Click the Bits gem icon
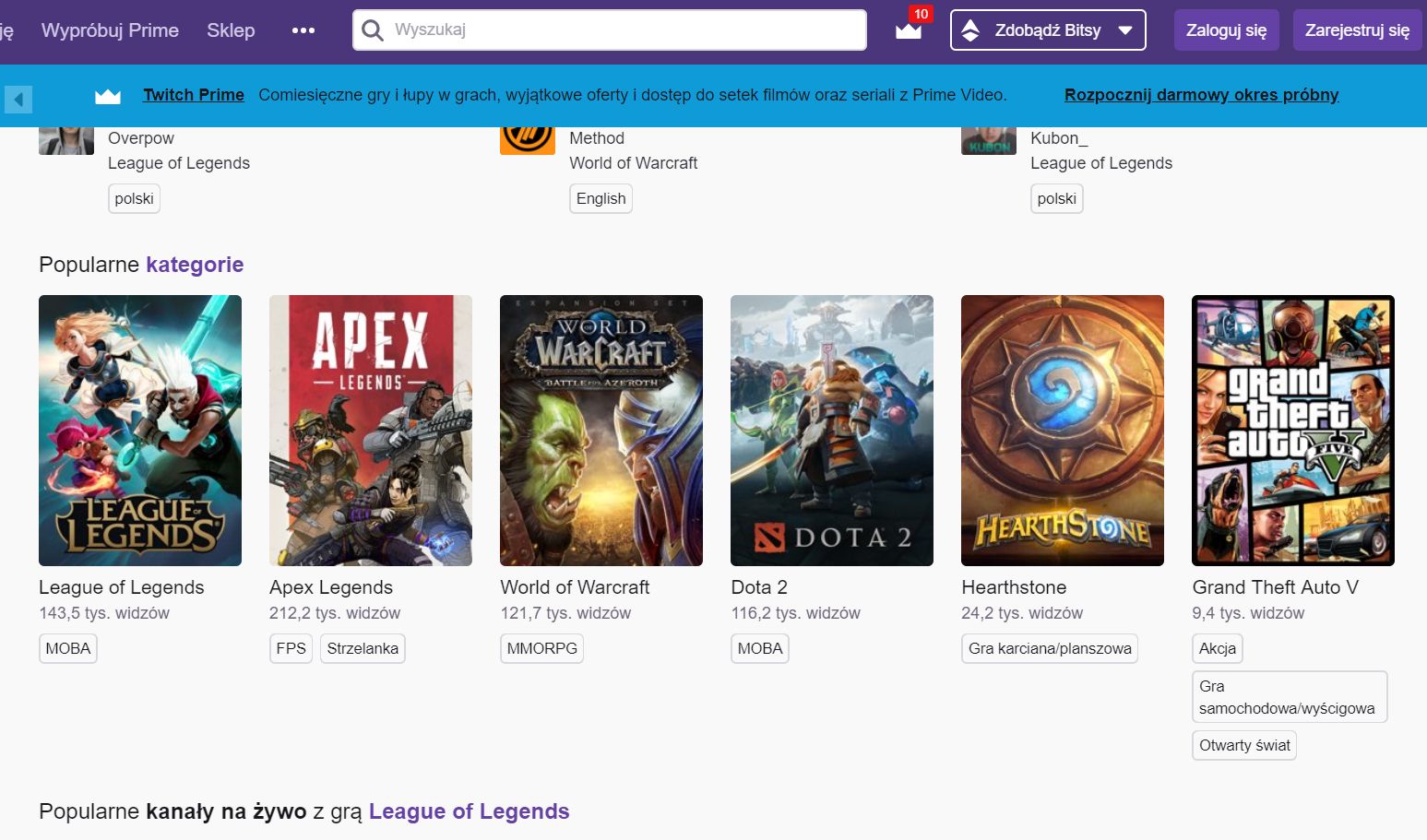 (x=970, y=30)
